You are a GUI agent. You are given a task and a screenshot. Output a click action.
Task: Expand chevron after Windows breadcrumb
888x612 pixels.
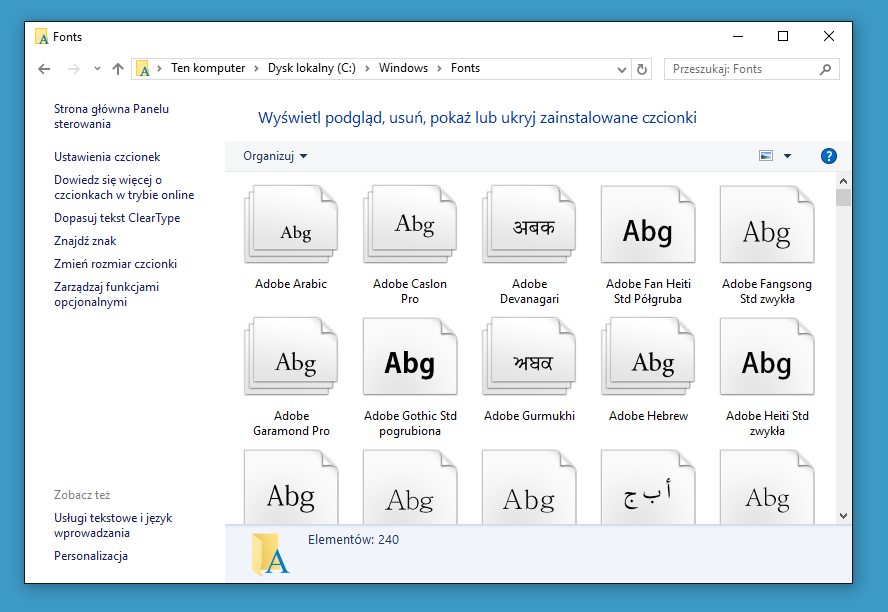click(x=439, y=69)
